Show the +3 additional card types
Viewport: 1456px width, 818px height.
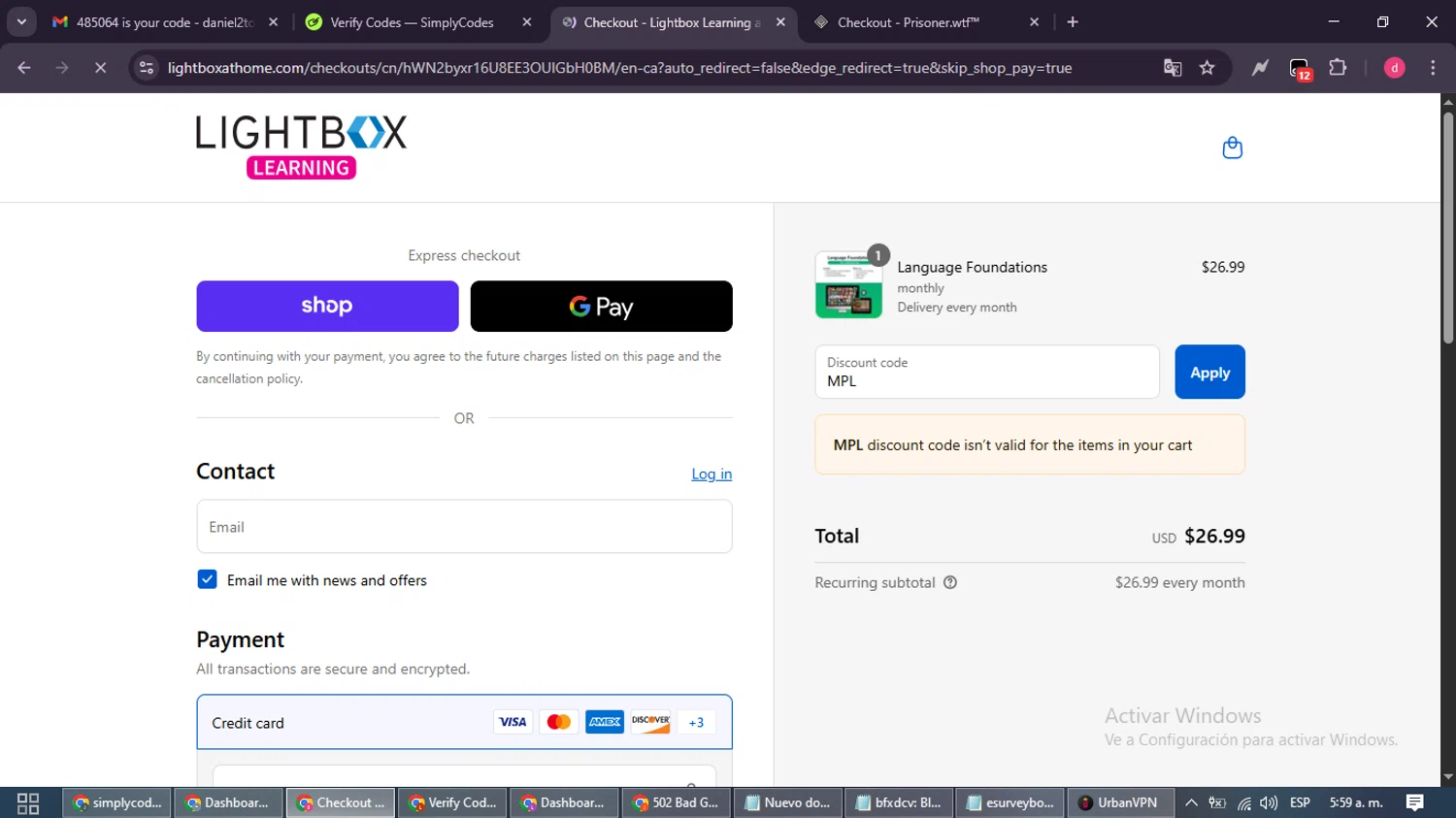click(696, 722)
